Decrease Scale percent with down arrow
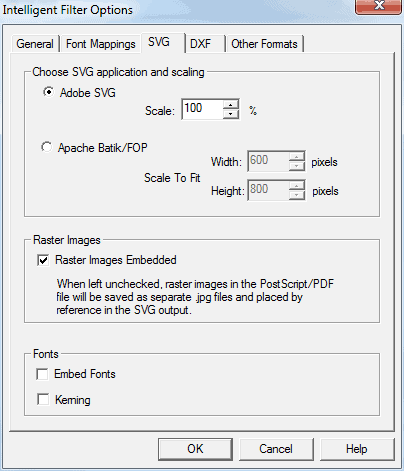 pyautogui.click(x=231, y=114)
